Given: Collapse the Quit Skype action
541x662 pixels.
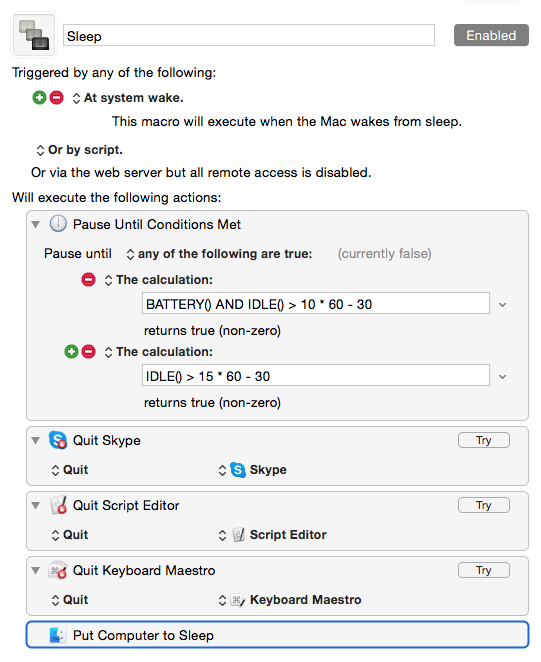Looking at the screenshot, I should (x=36, y=440).
